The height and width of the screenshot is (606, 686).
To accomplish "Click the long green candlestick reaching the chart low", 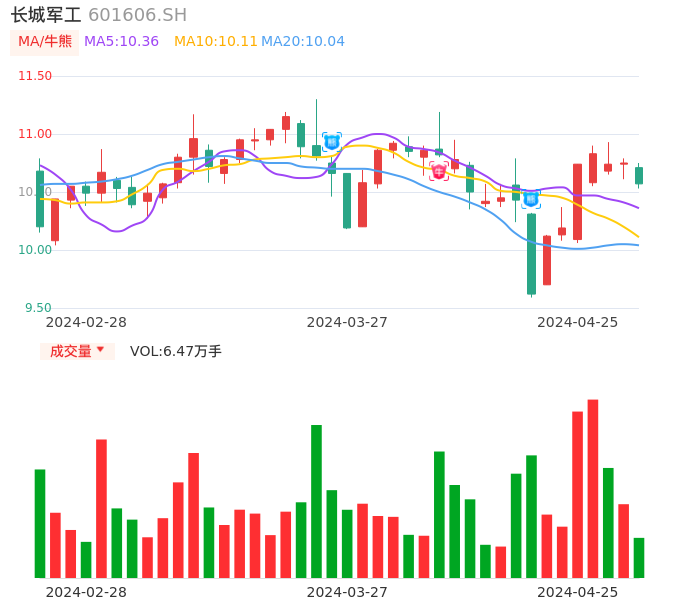I will (x=532, y=254).
